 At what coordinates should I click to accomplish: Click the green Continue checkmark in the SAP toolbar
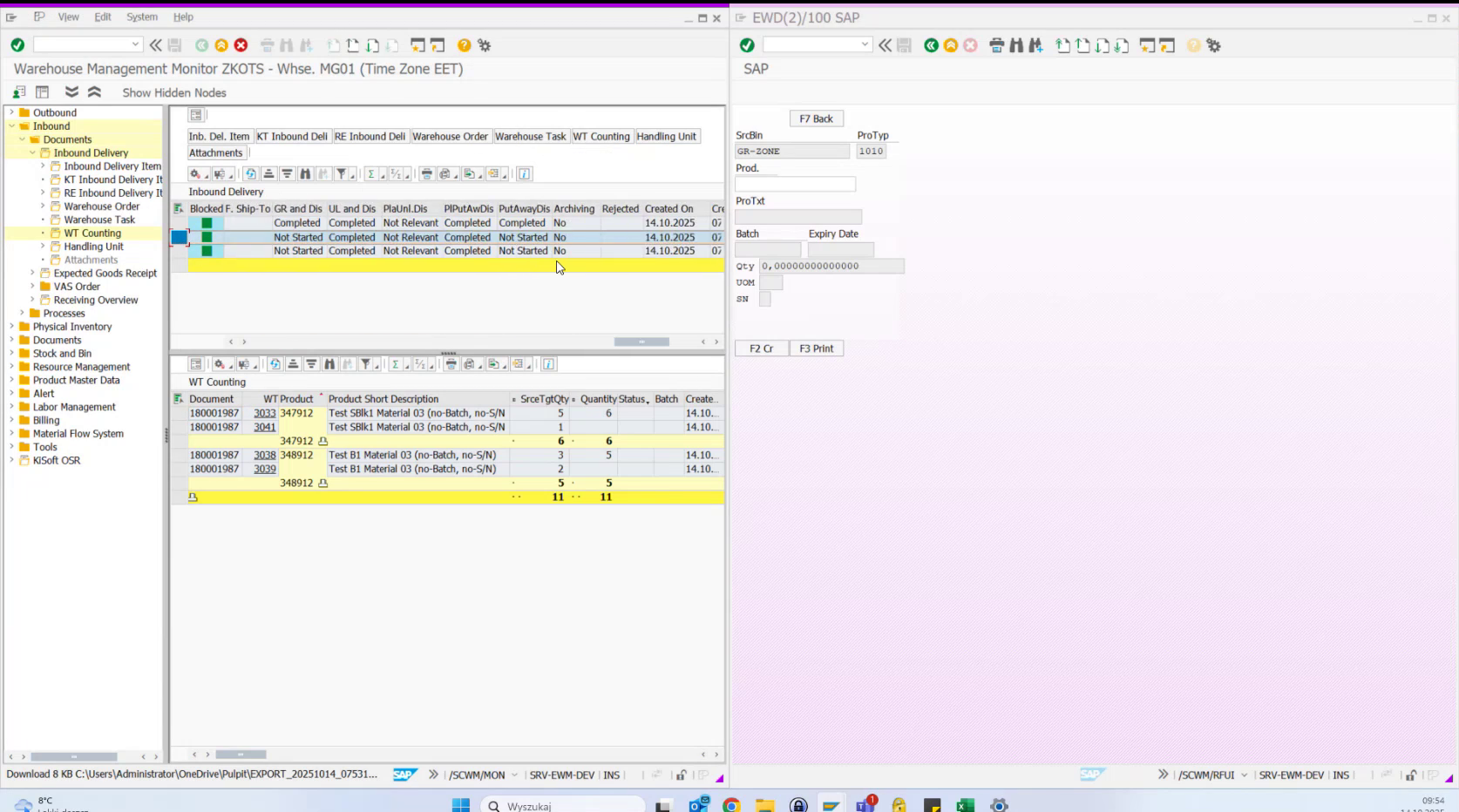pos(16,45)
